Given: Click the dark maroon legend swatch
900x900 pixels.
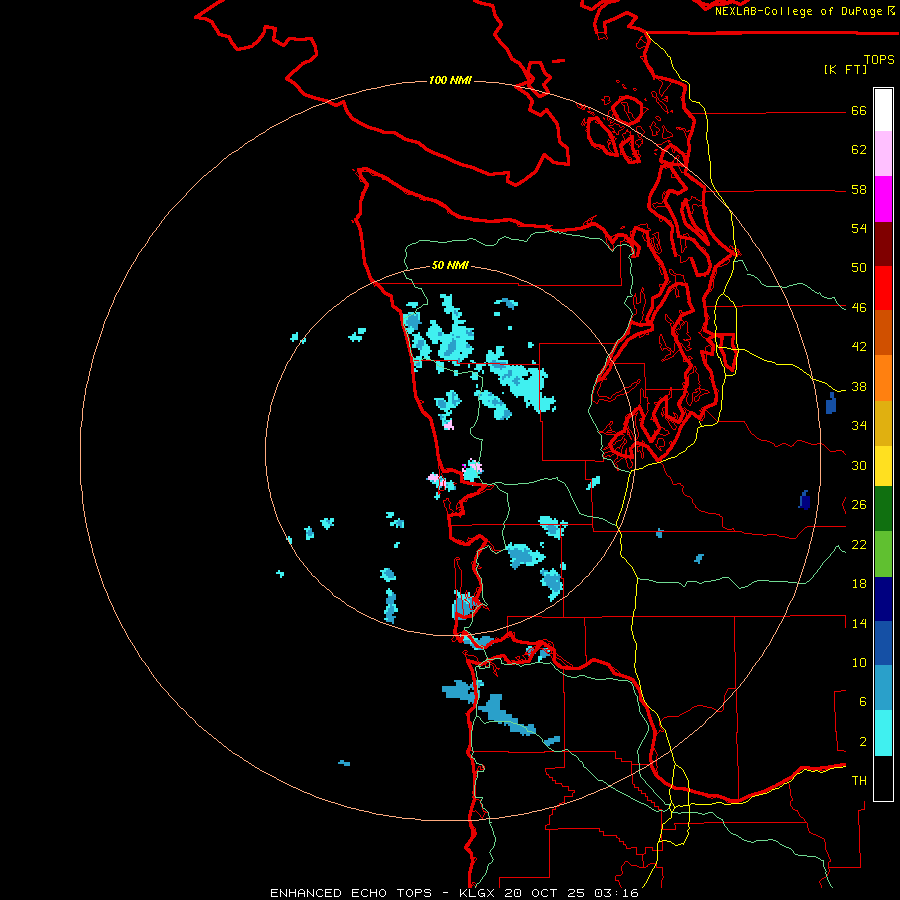Looking at the screenshot, I should [883, 243].
